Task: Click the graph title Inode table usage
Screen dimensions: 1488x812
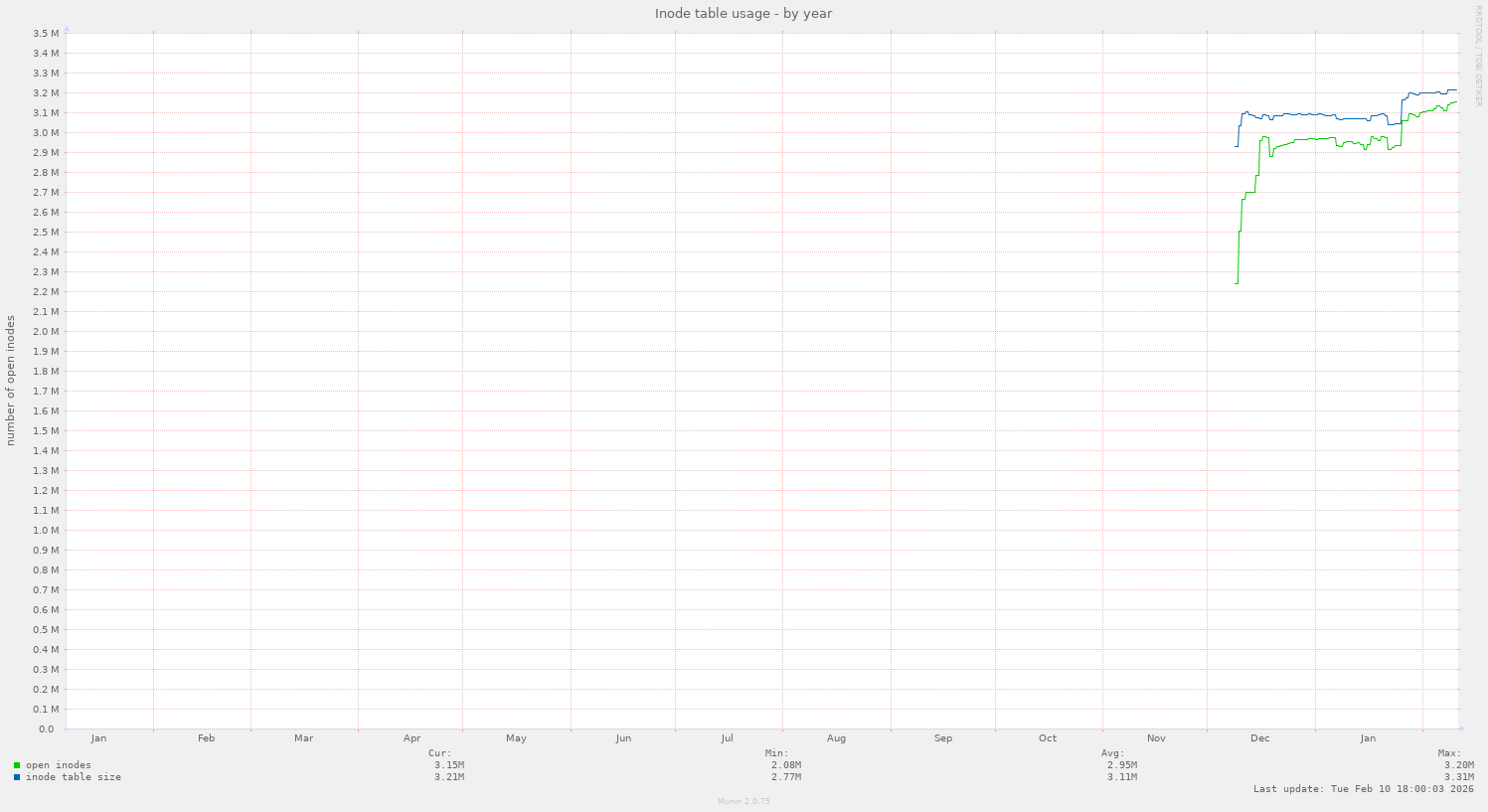Action: coord(744,13)
